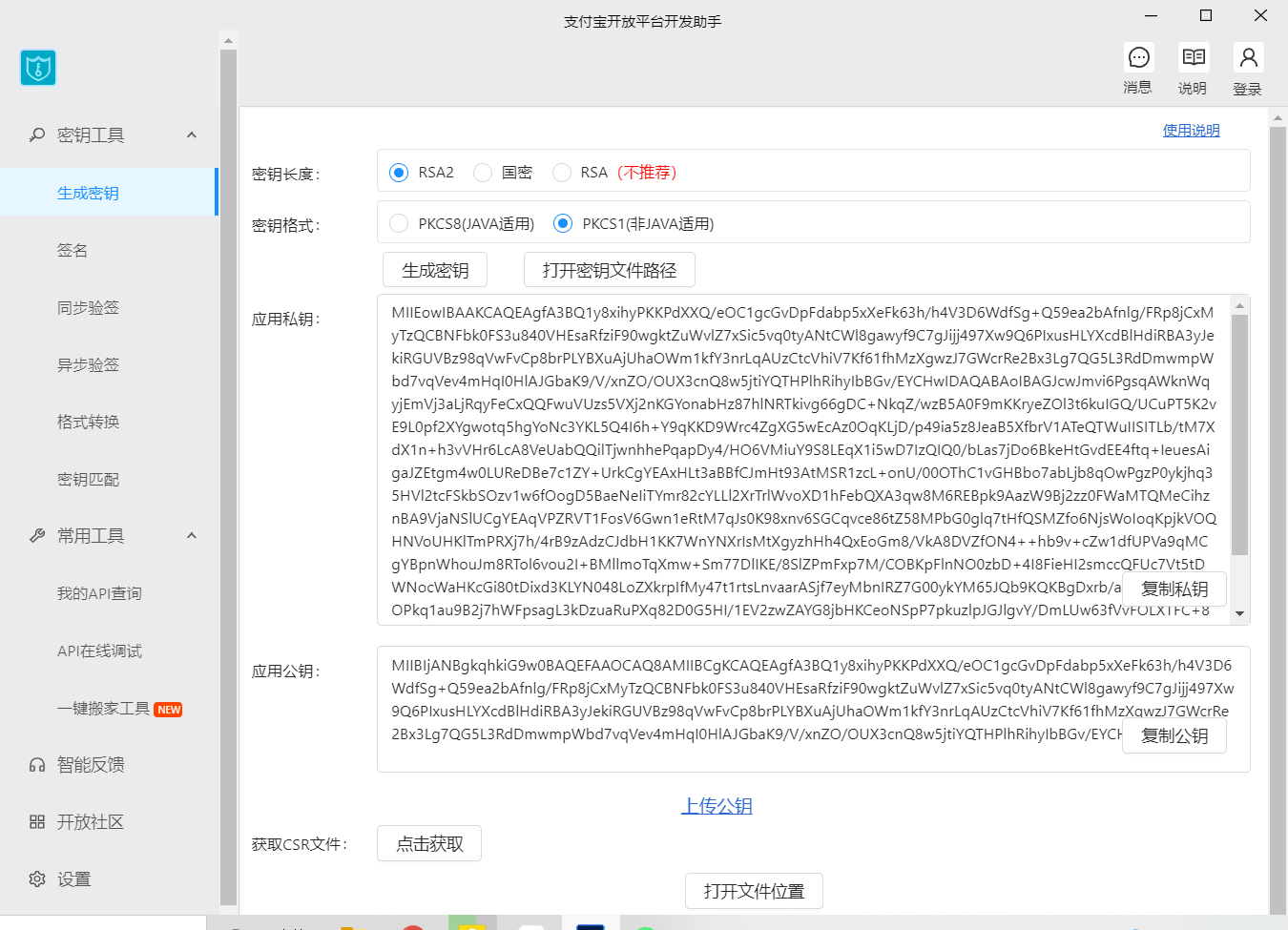Click the gear icon for 设置

[37, 879]
